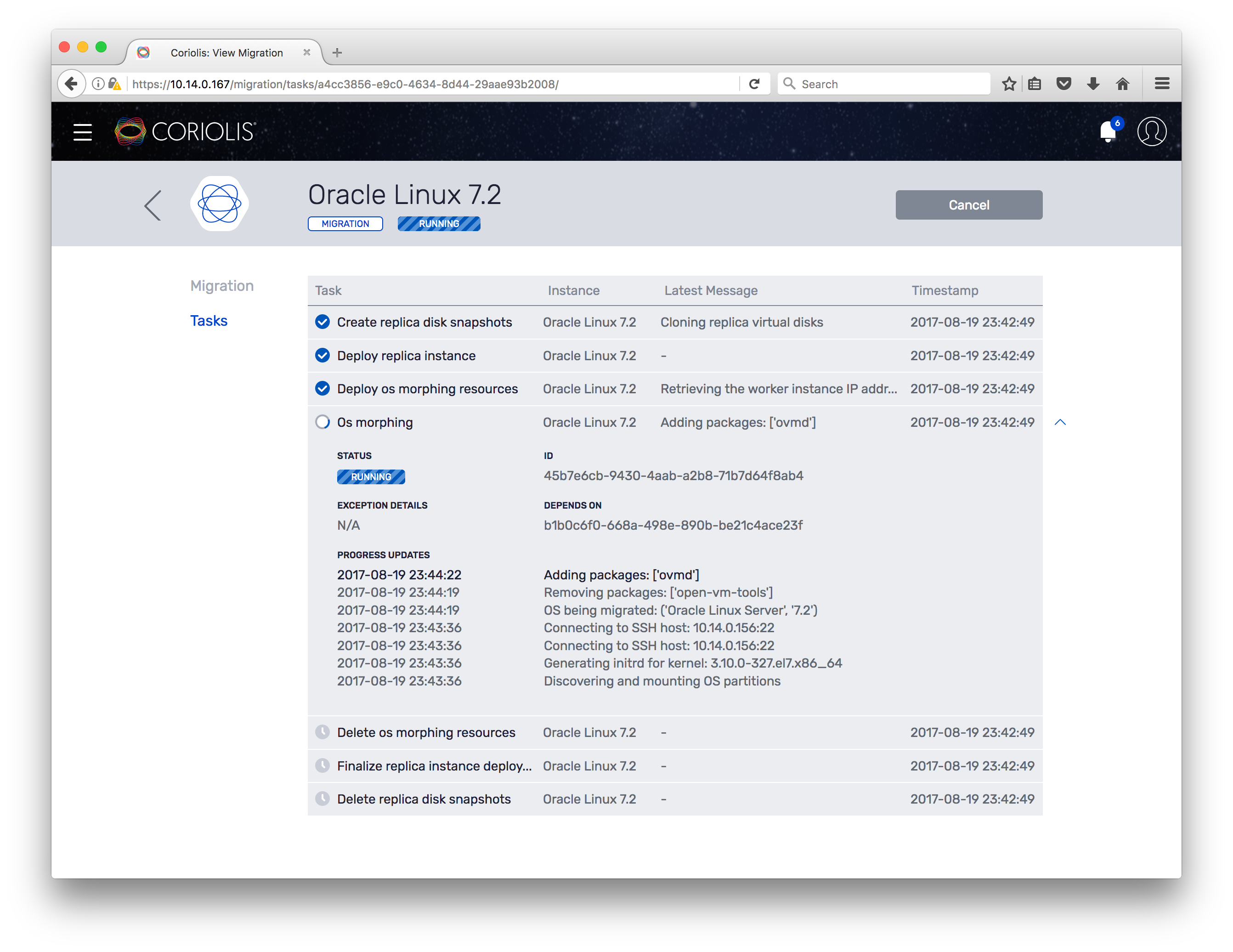Click the notifications bell icon
Image resolution: width=1233 pixels, height=952 pixels.
point(1108,131)
